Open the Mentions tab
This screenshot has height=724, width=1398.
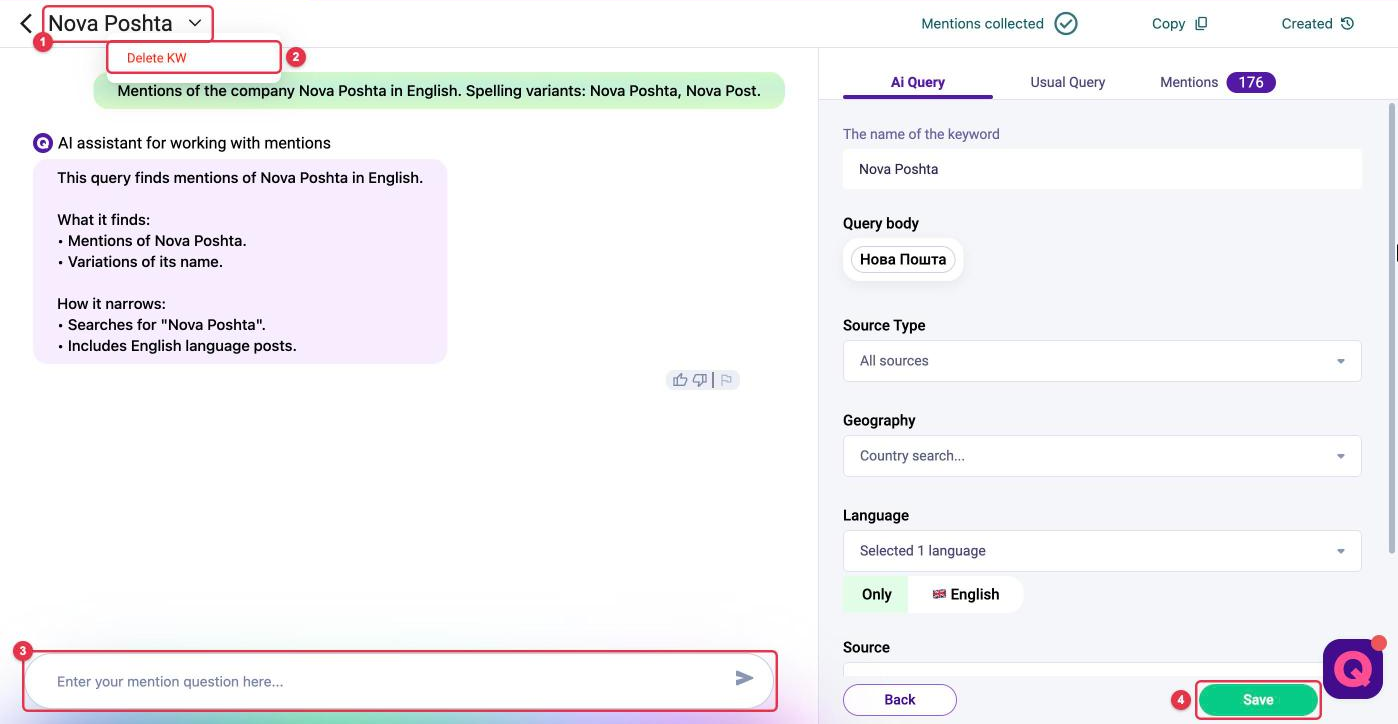click(x=1189, y=82)
